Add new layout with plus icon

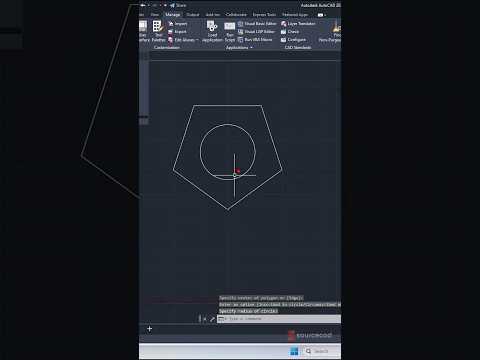tap(149, 329)
